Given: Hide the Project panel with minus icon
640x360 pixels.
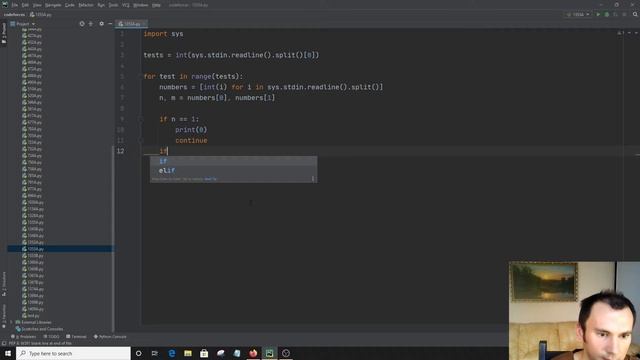Looking at the screenshot, I should tap(110, 24).
